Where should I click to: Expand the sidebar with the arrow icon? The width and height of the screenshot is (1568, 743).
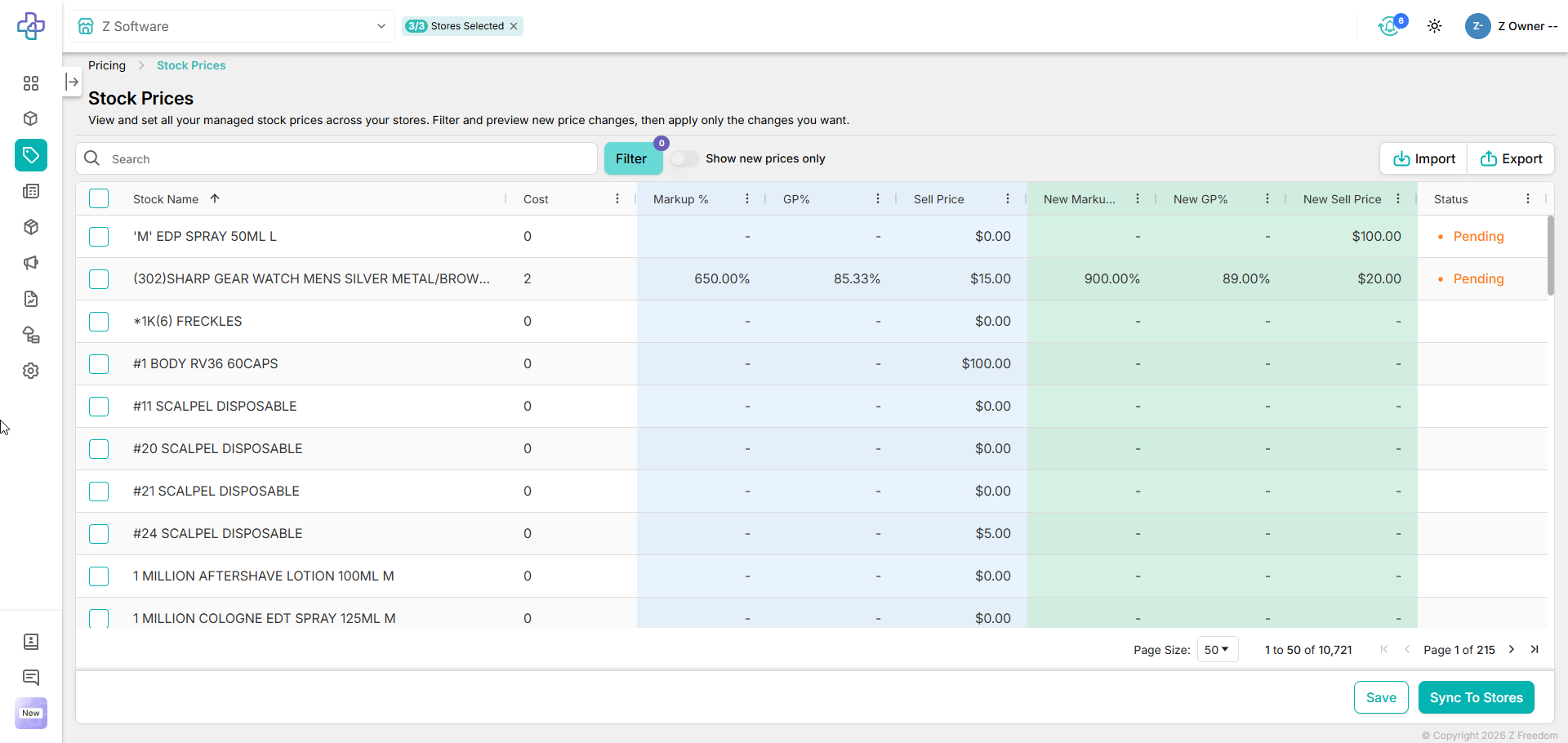(x=72, y=82)
